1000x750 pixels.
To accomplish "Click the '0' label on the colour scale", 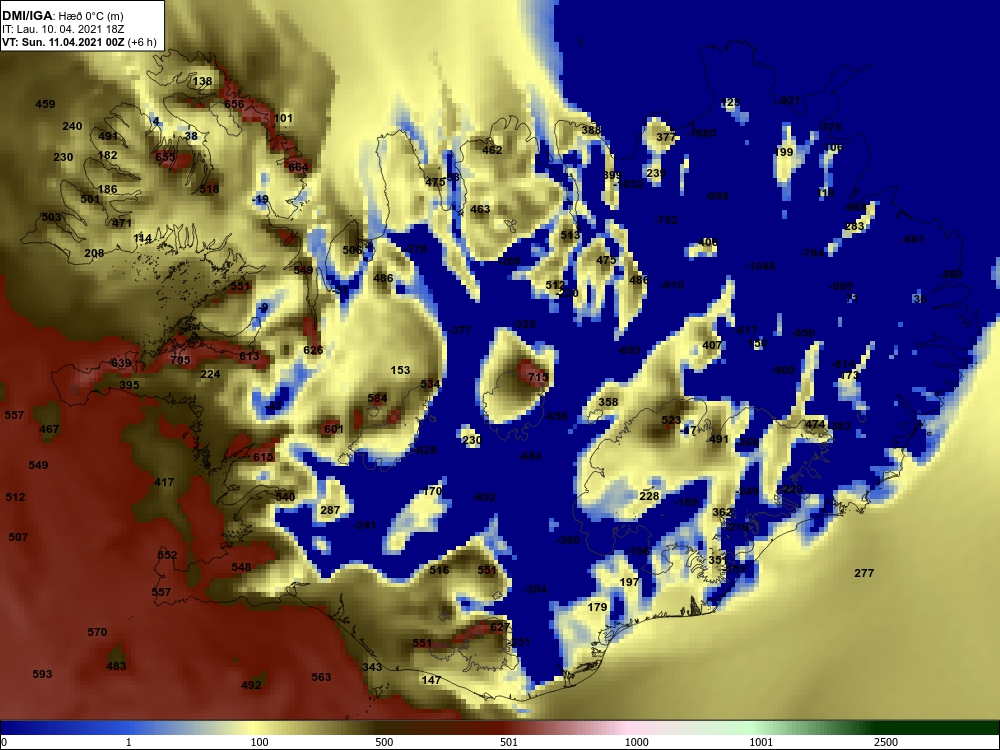I will [x=4, y=742].
